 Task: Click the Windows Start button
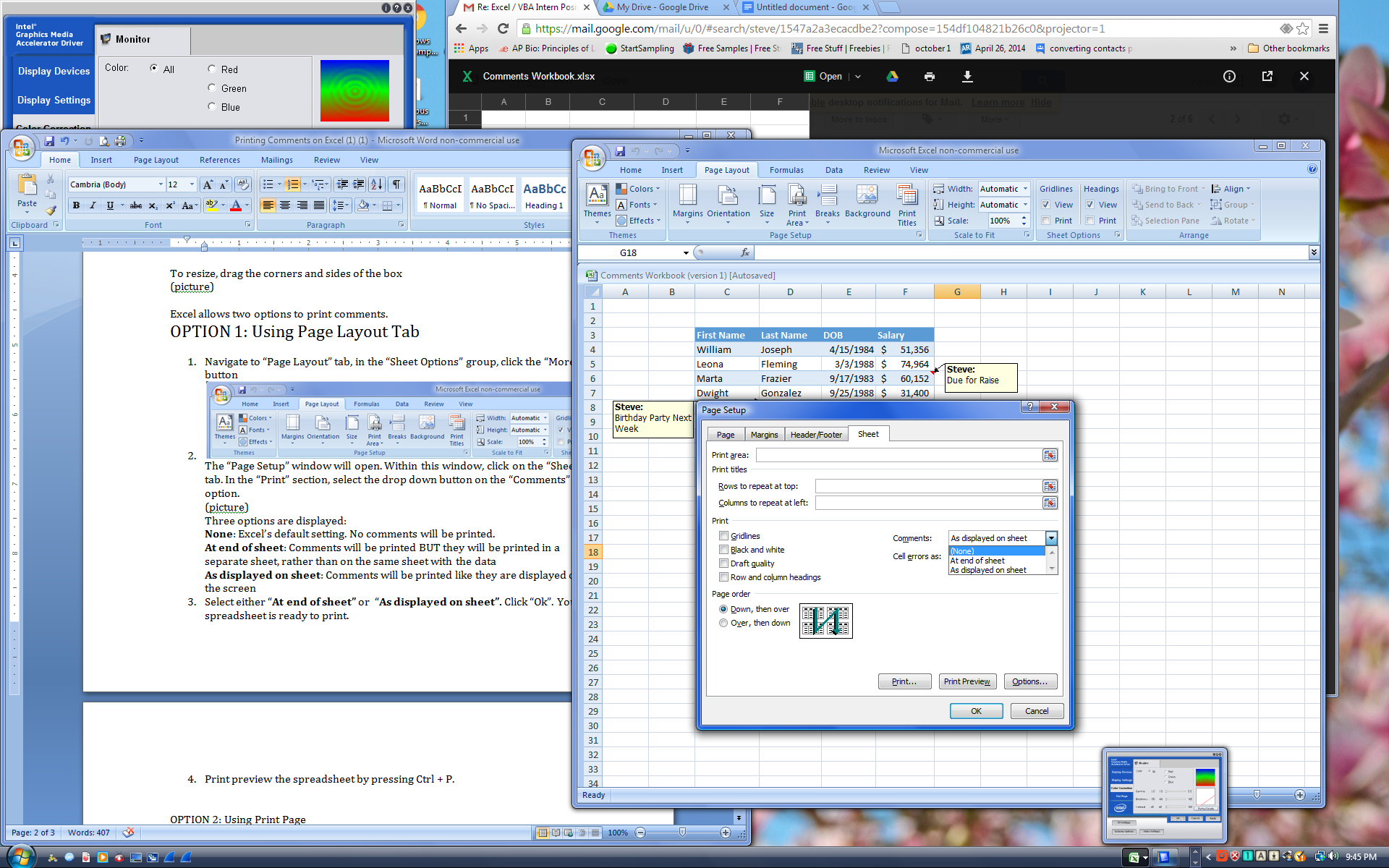pyautogui.click(x=20, y=857)
